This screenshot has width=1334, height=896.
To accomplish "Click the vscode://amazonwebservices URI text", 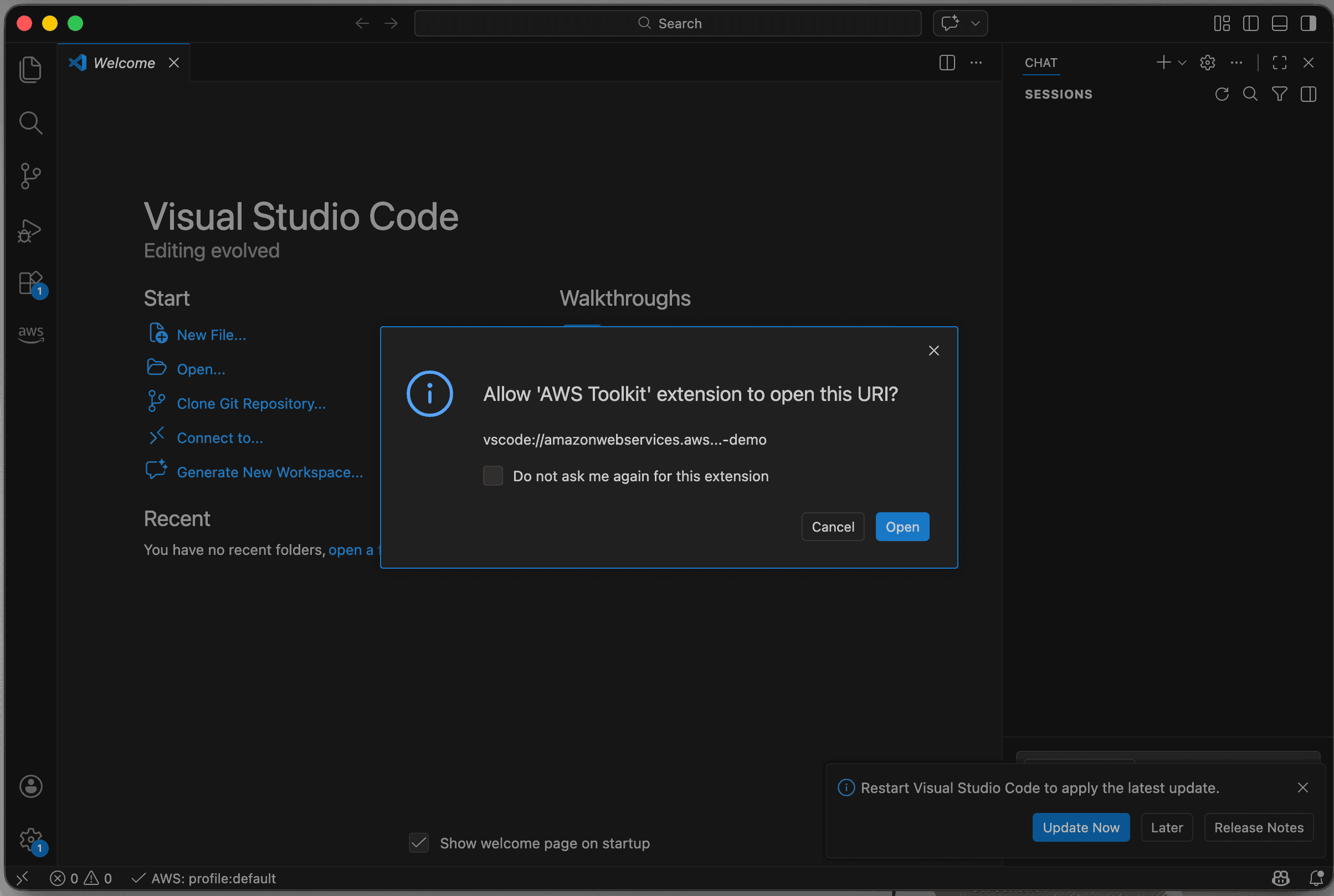I will [x=624, y=440].
